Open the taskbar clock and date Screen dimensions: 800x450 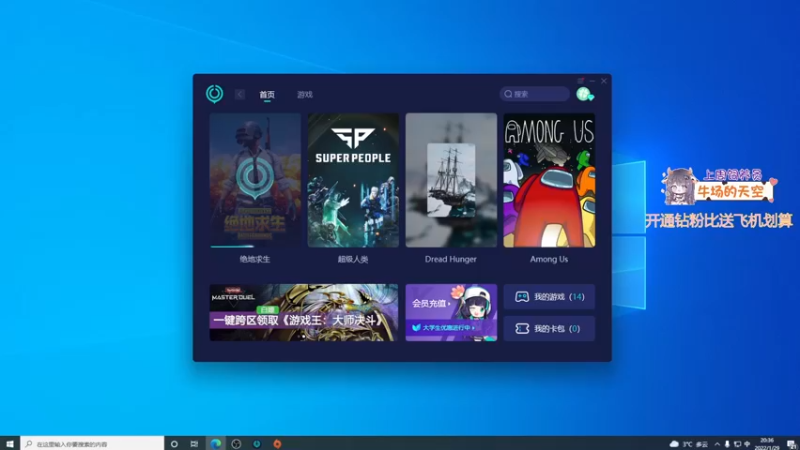tap(767, 443)
